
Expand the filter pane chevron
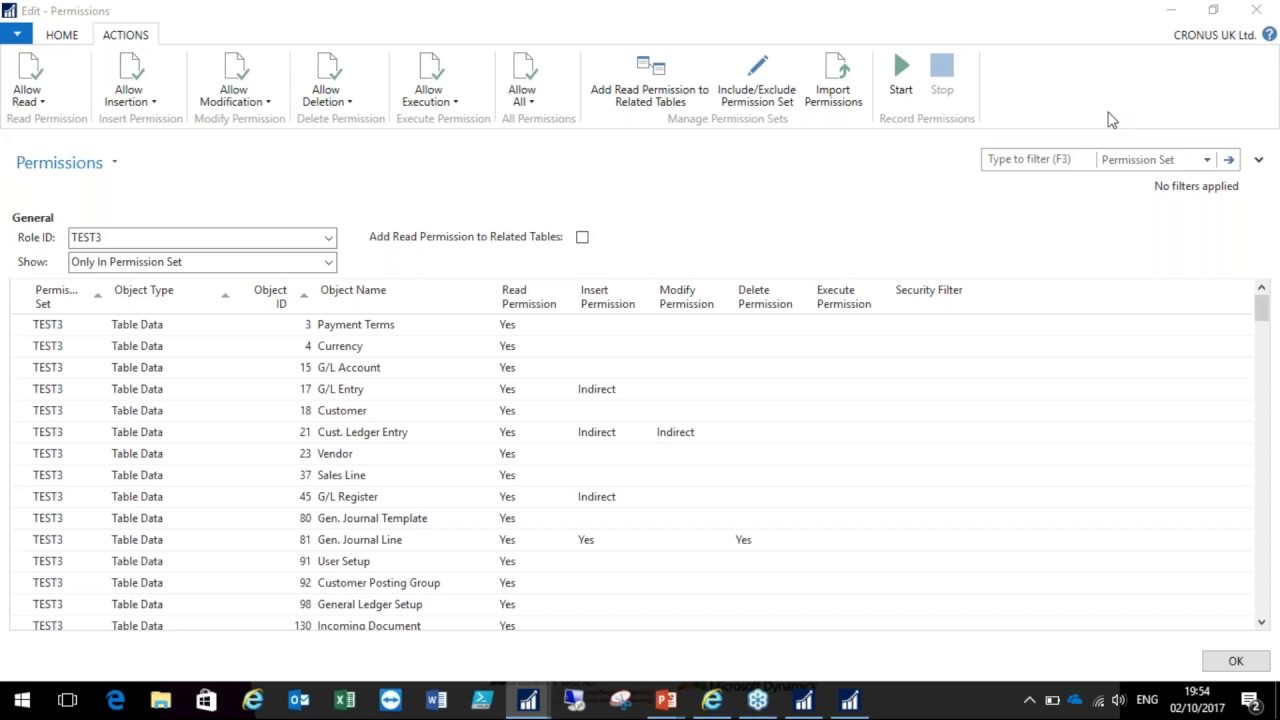click(x=1259, y=160)
